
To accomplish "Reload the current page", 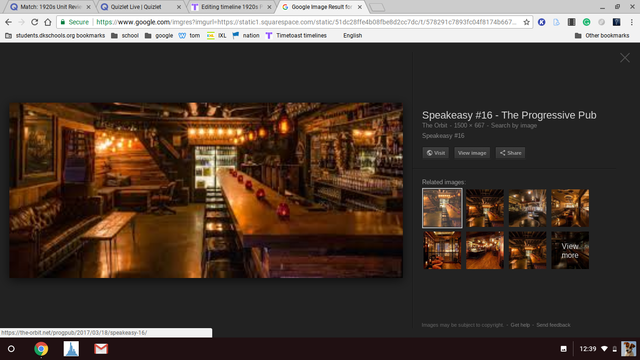I will (35, 22).
